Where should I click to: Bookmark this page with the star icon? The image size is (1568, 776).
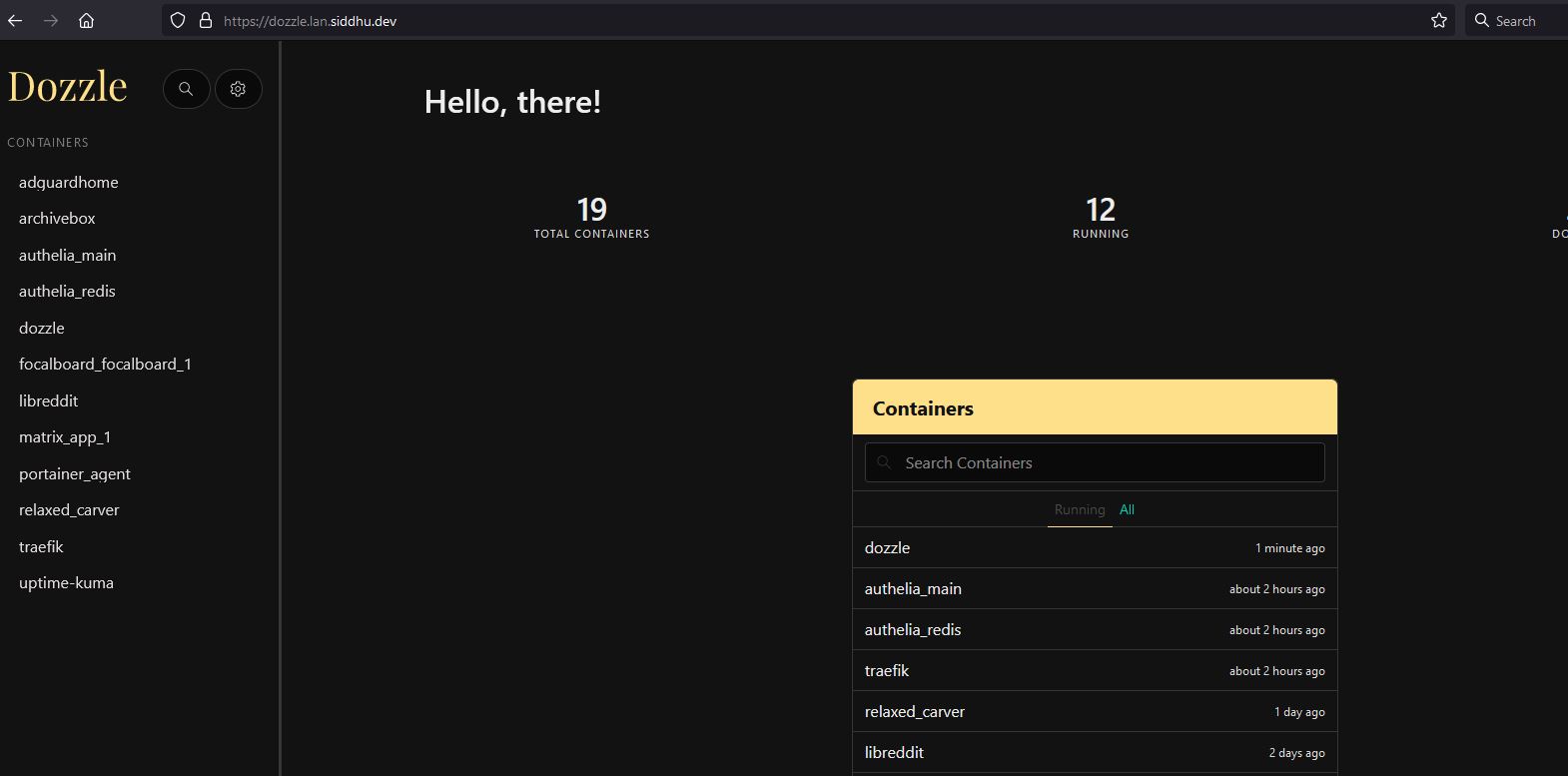(1439, 20)
